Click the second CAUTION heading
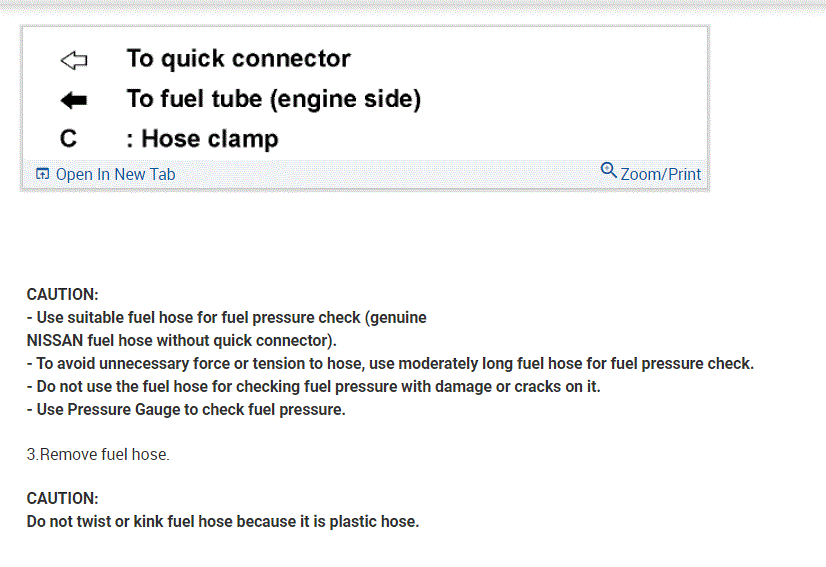The image size is (826, 567). point(62,498)
